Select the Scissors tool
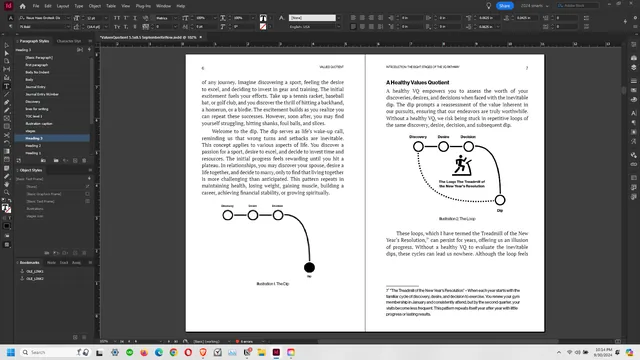This screenshot has height=360, width=640. (x=7, y=135)
